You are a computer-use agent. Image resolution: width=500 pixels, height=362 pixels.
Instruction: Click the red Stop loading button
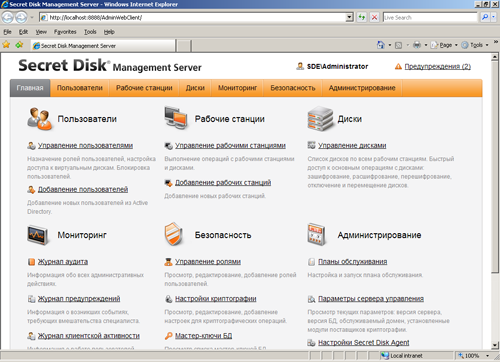pyautogui.click(x=375, y=17)
